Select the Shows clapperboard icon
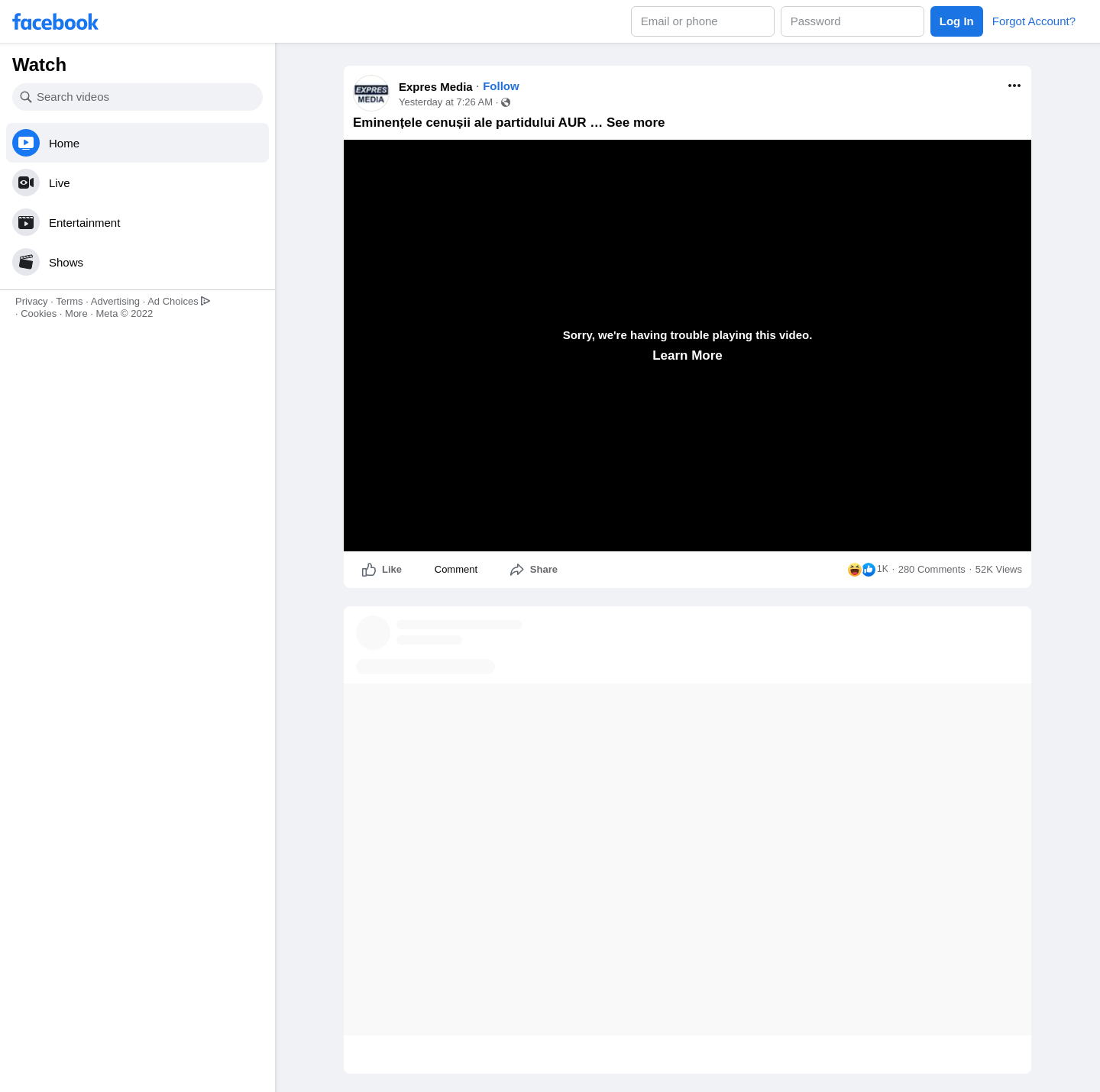This screenshot has width=1100, height=1092. (26, 262)
